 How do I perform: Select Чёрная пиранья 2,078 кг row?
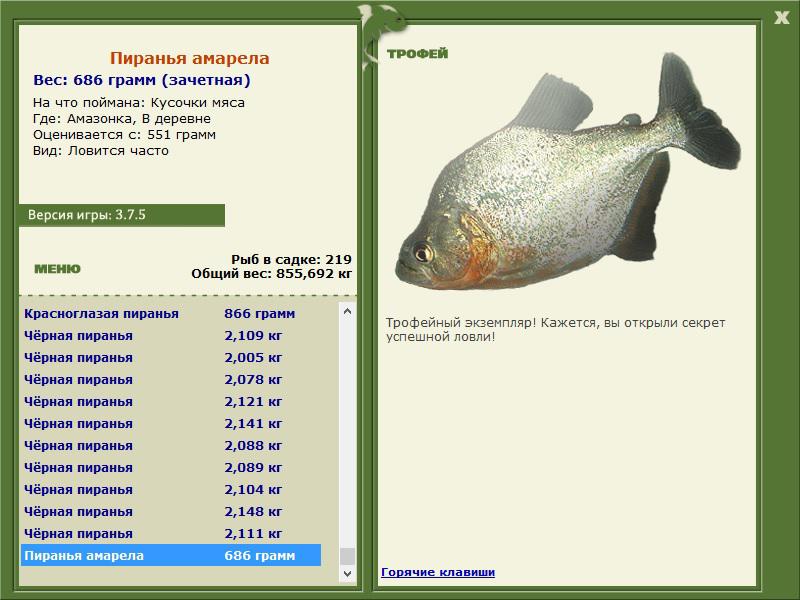[171, 380]
